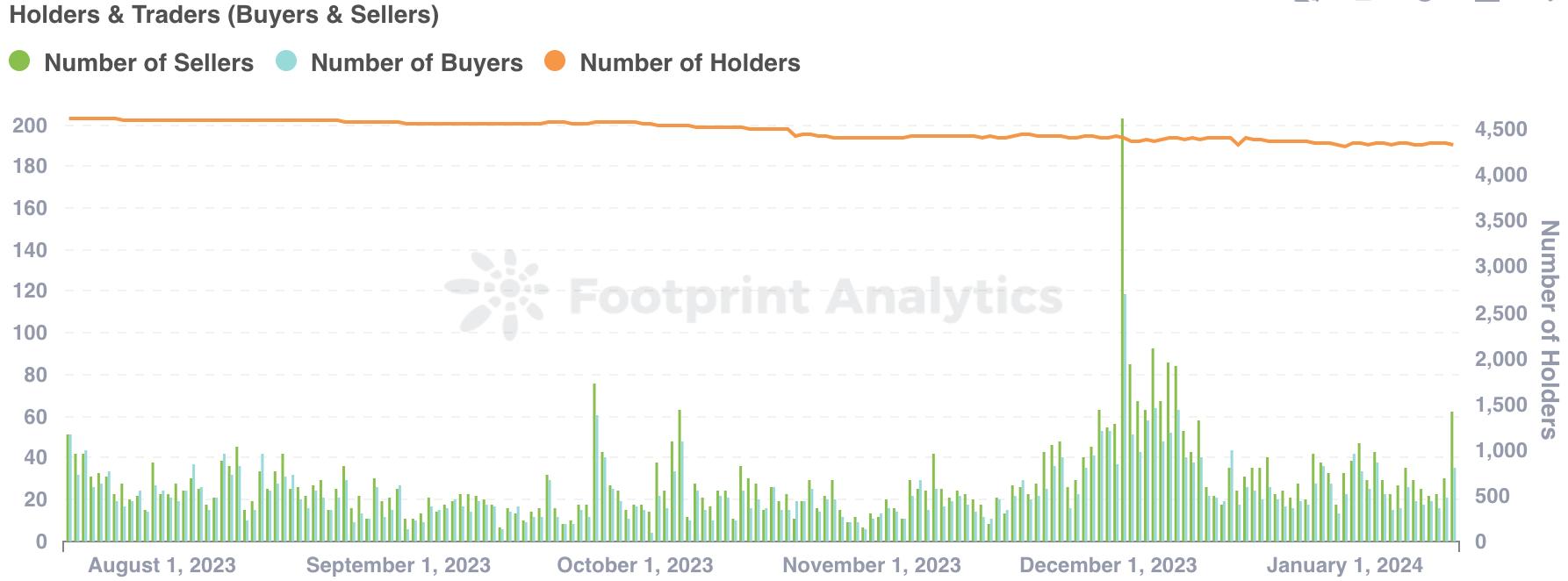Select the August 1, 2023 axis label
The height and width of the screenshot is (581, 1568).
pyautogui.click(x=162, y=565)
